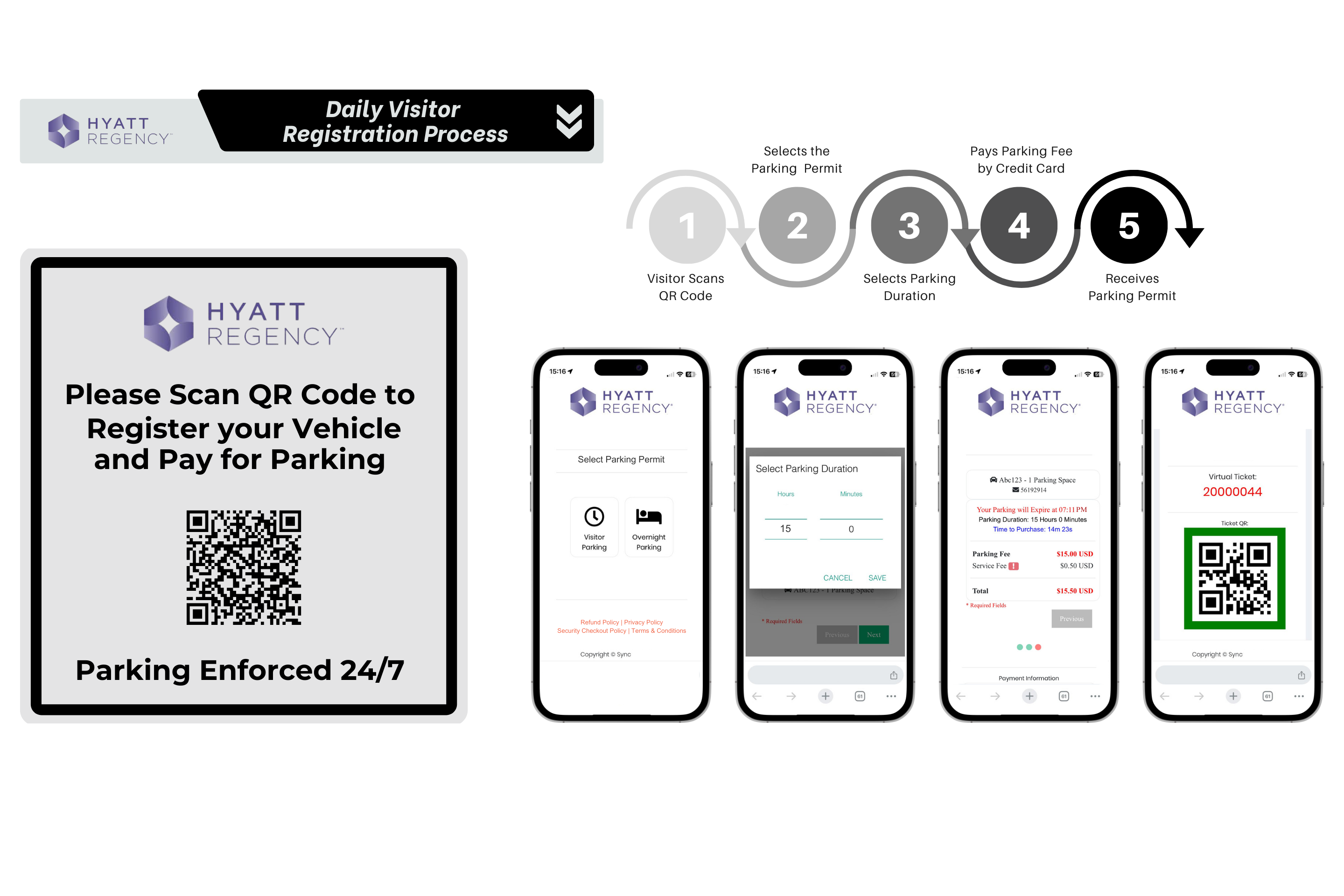Toggle the service fee info icon
Screen dimensions: 1344x896
click(x=1014, y=566)
